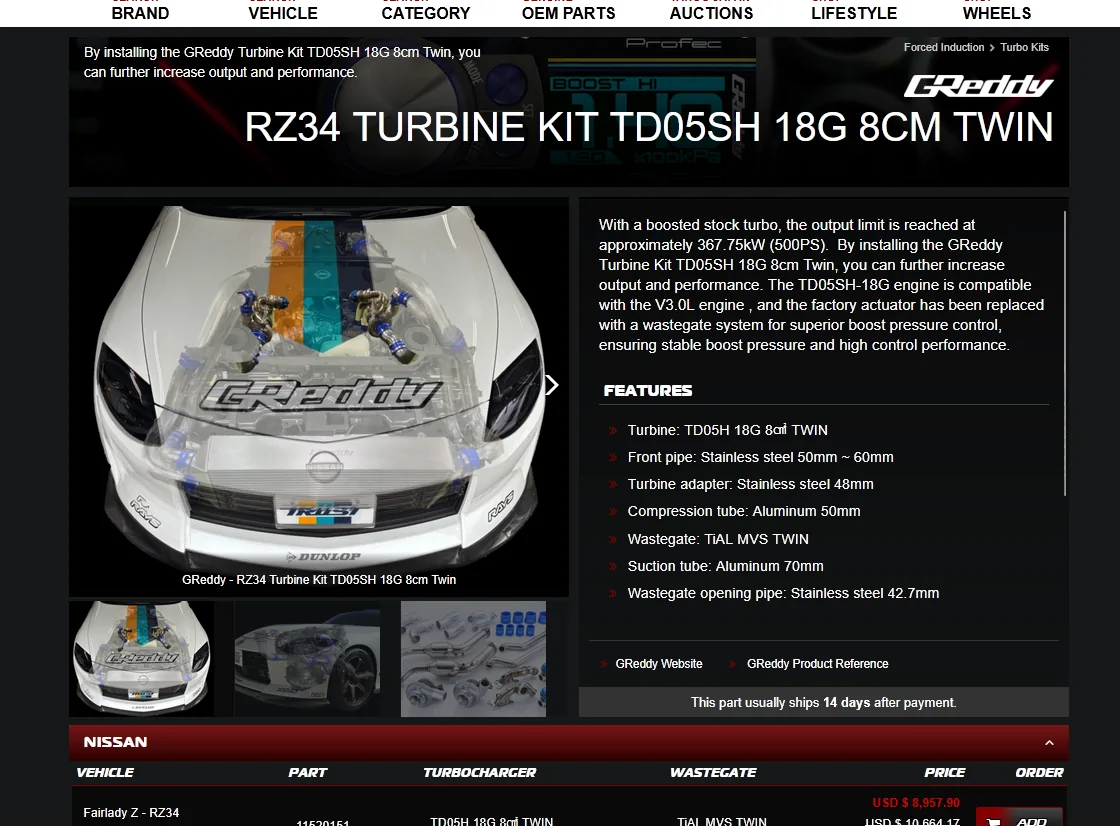1120x826 pixels.
Task: Click the WASTEGATE column header
Action: coord(713,772)
